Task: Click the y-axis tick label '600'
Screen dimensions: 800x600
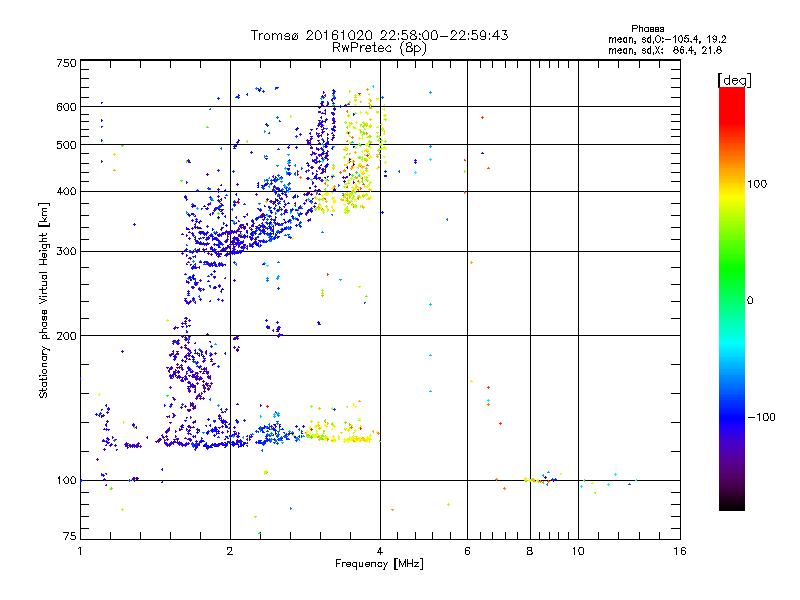Action: coord(66,107)
